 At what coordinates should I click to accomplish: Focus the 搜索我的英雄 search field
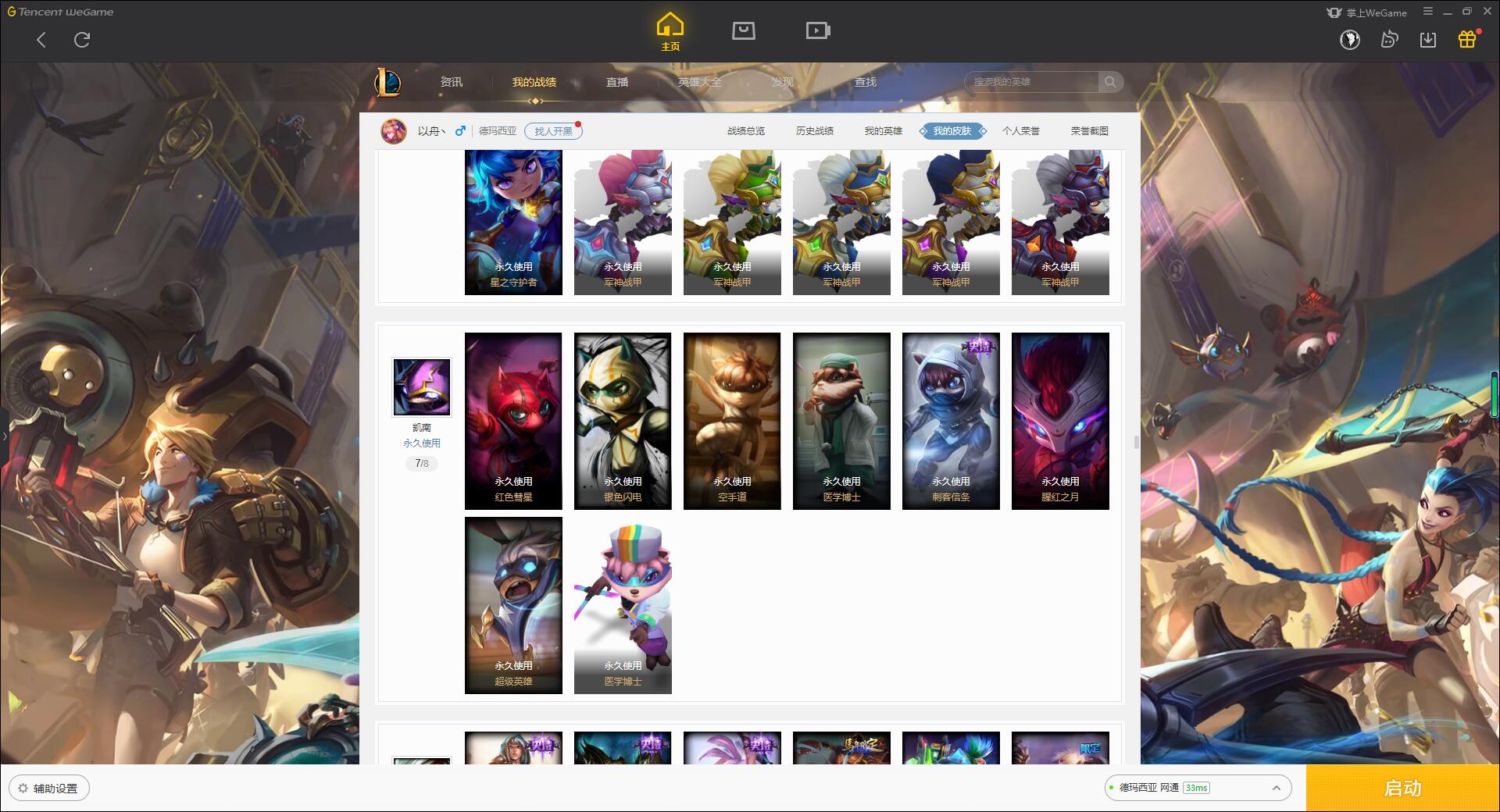coord(1033,82)
